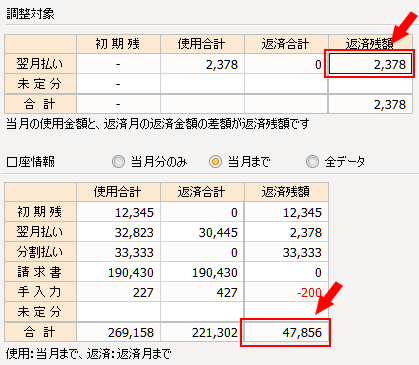The image size is (419, 365).
Task: Choose the 全データ radio button
Action: pyautogui.click(x=312, y=162)
